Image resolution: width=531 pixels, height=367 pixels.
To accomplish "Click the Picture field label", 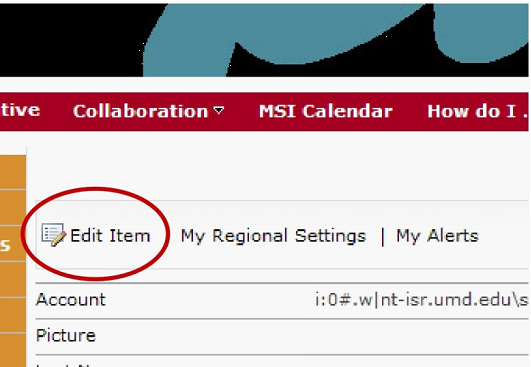I will click(x=66, y=335).
